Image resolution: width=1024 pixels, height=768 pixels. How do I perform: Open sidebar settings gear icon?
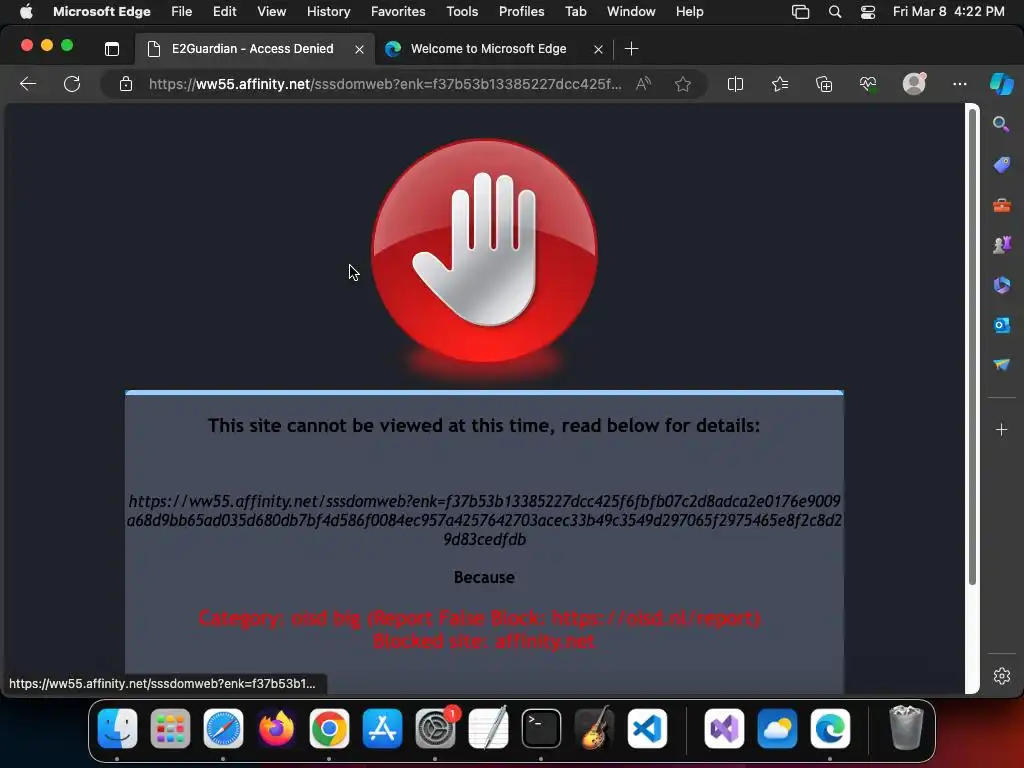pos(1001,676)
